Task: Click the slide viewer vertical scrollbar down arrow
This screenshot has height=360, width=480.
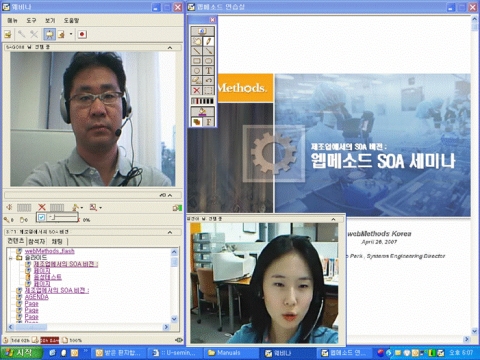Action: pos(474,331)
